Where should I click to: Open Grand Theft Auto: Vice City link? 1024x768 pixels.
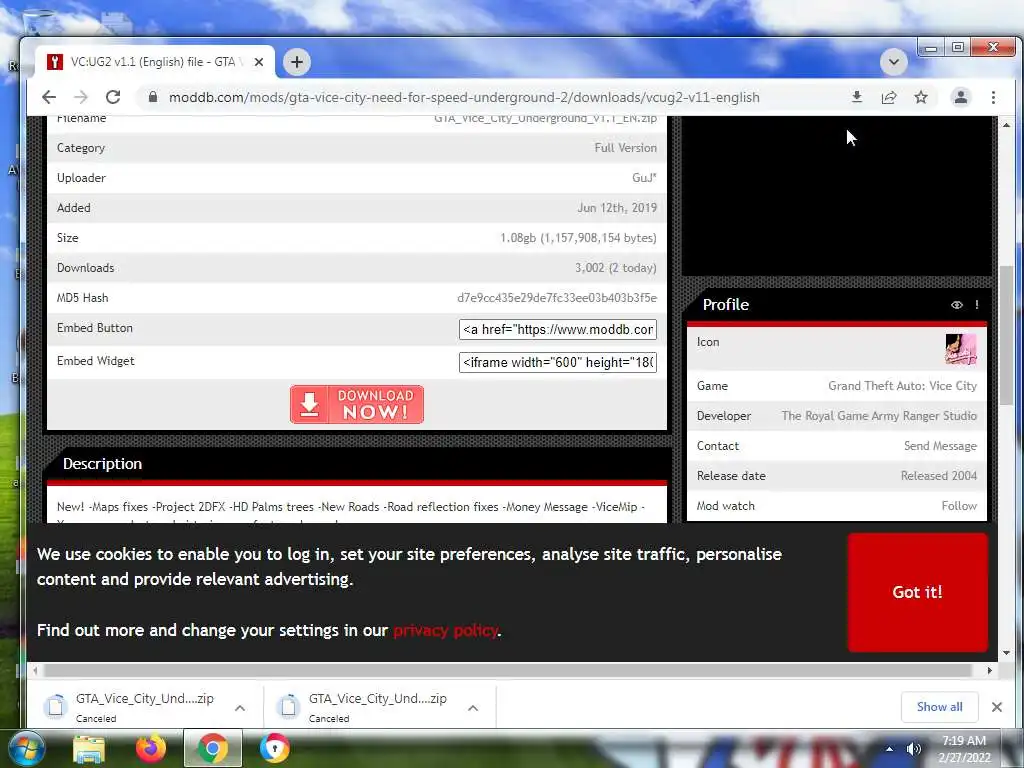pos(903,386)
